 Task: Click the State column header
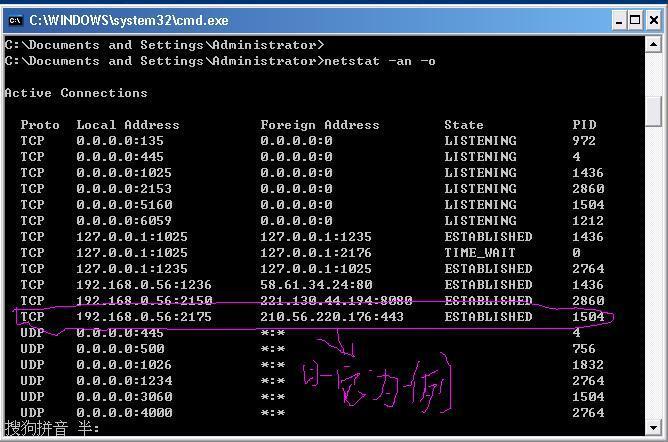pos(463,125)
